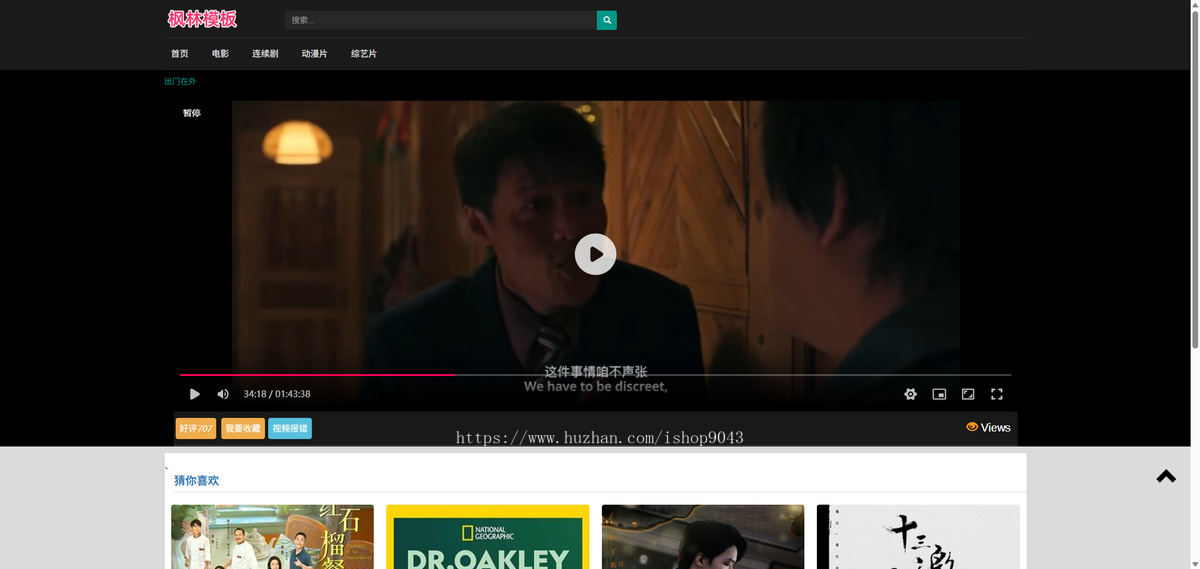
Task: Click the 暂停 label beside the video
Action: click(191, 113)
